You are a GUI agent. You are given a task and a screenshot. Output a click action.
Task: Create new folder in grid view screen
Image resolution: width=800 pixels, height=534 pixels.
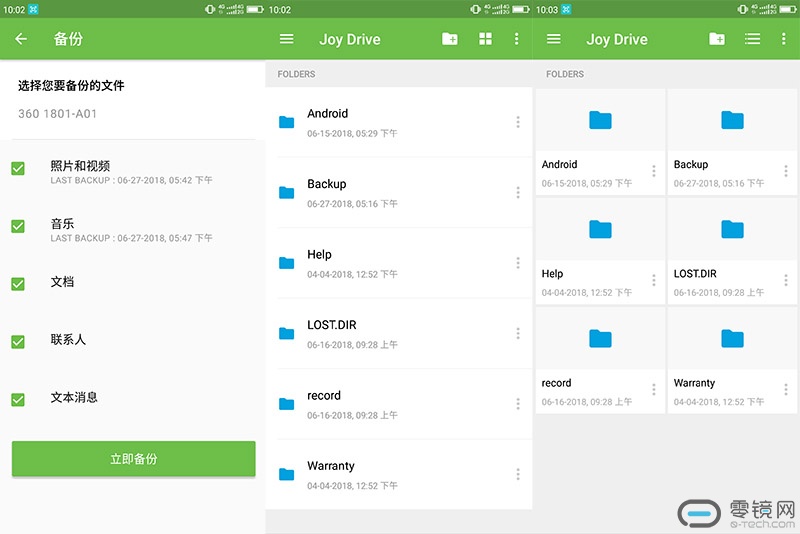(717, 39)
